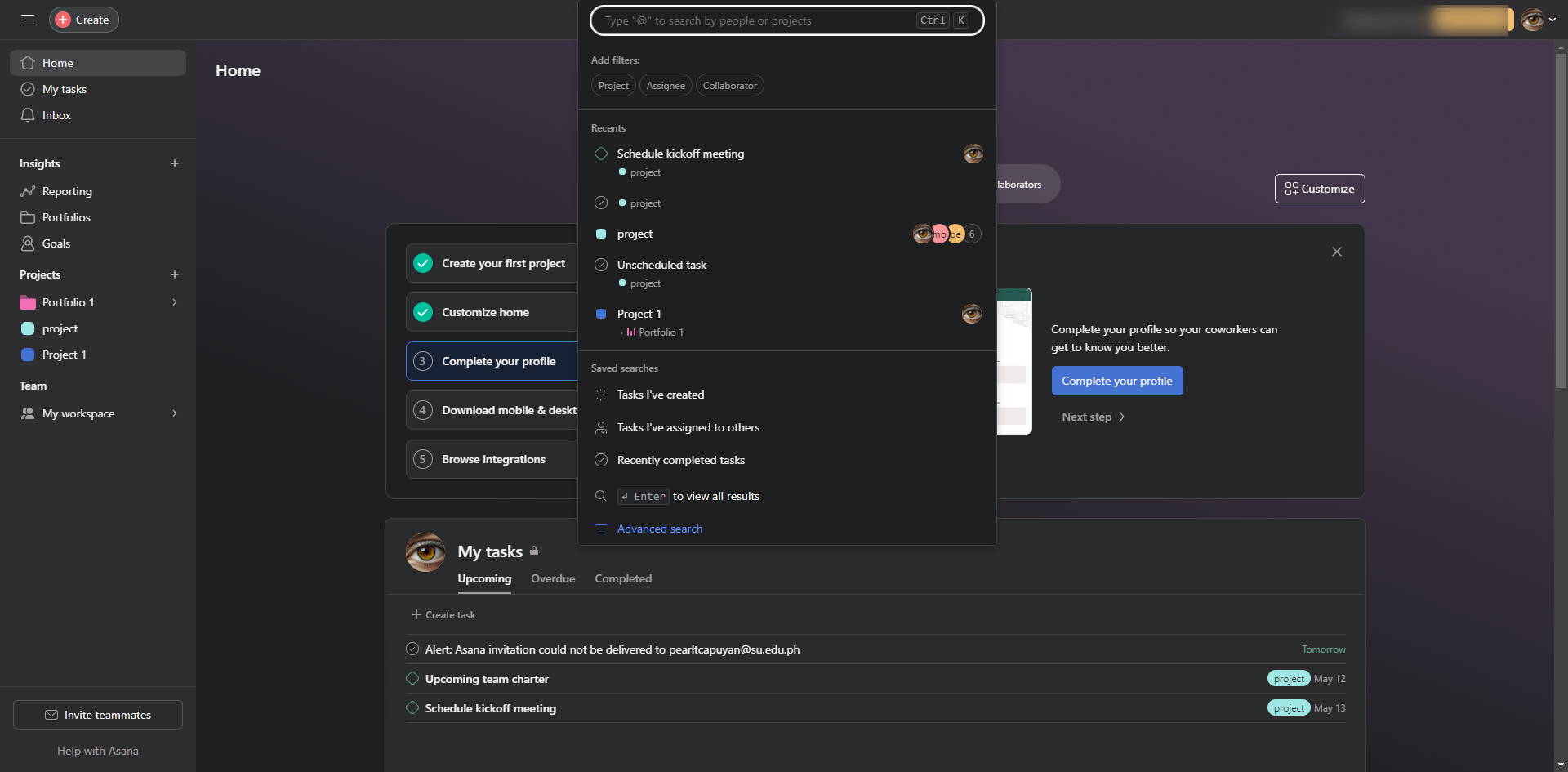The width and height of the screenshot is (1568, 772).
Task: Click the 'May 12' due date
Action: 1330,679
